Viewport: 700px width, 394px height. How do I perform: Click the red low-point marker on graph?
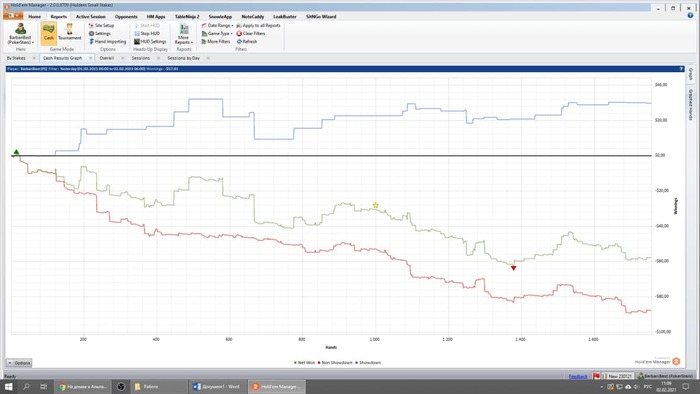[513, 268]
